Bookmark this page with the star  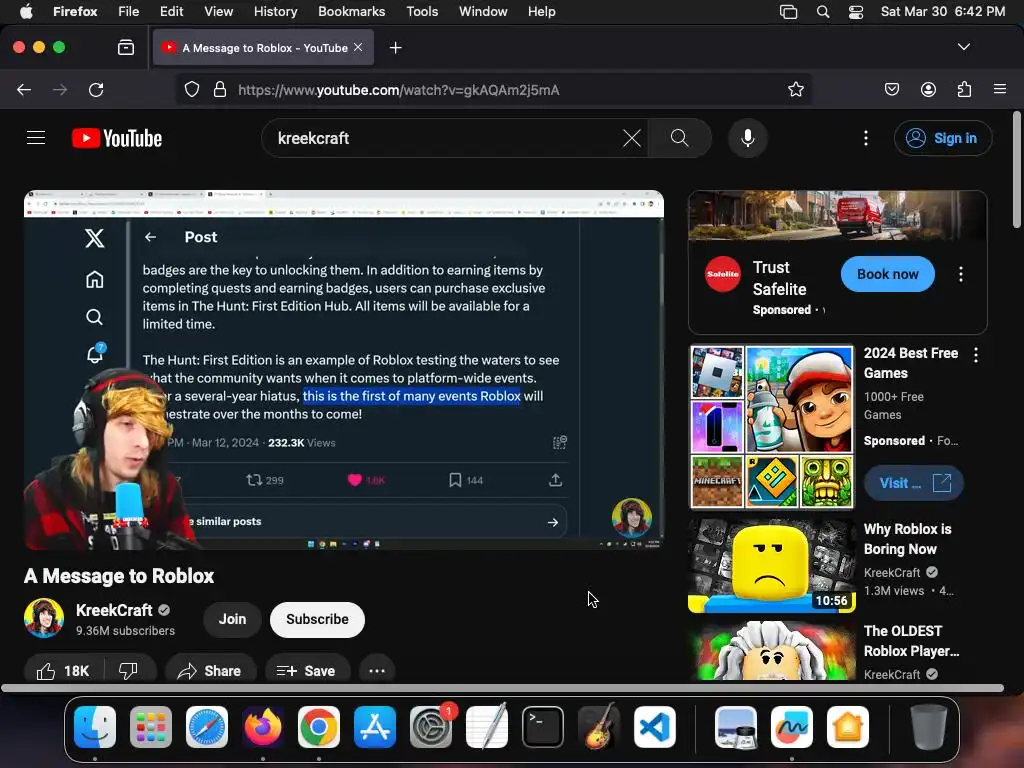click(x=795, y=89)
